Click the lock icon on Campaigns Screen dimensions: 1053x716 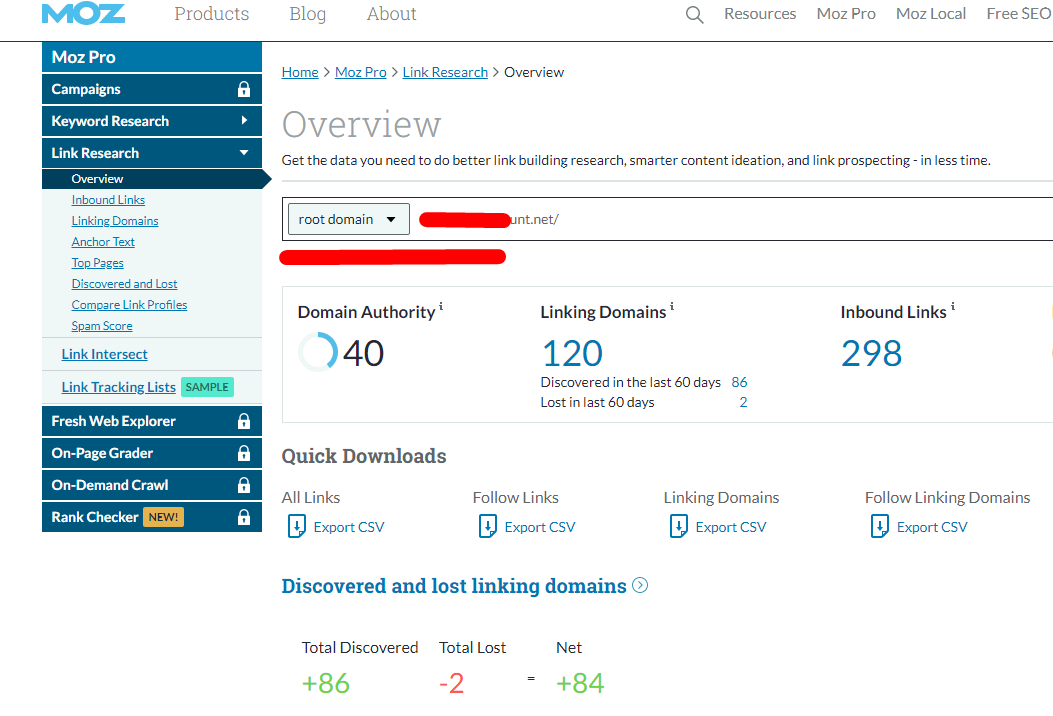243,90
